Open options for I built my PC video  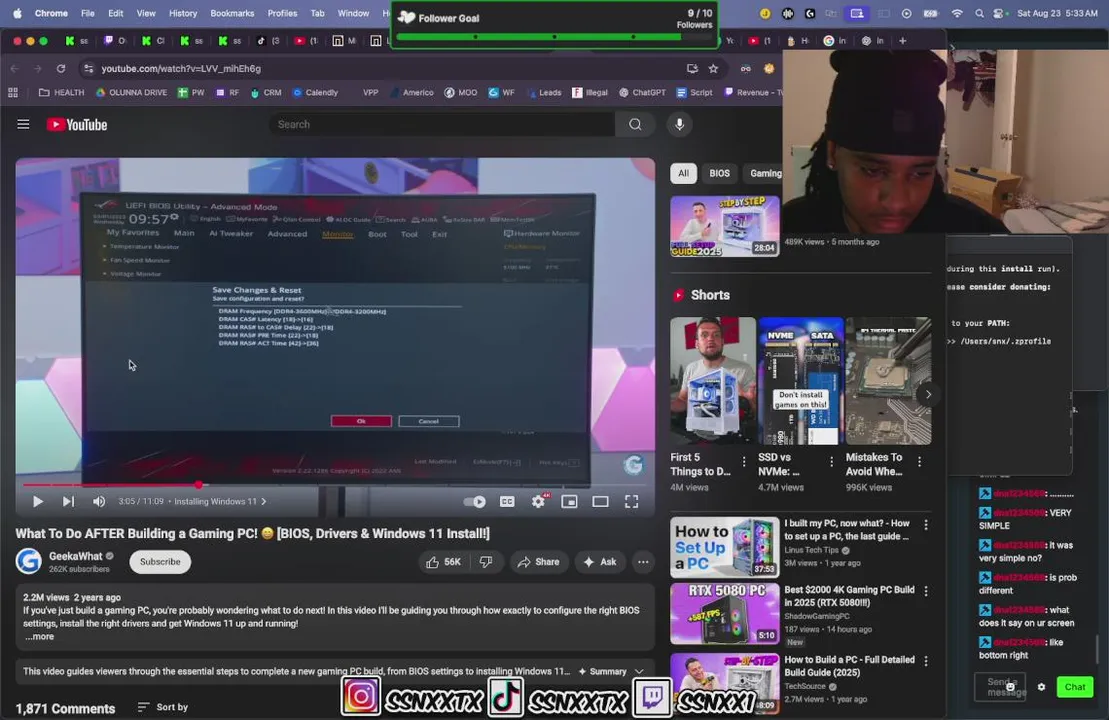926,525
